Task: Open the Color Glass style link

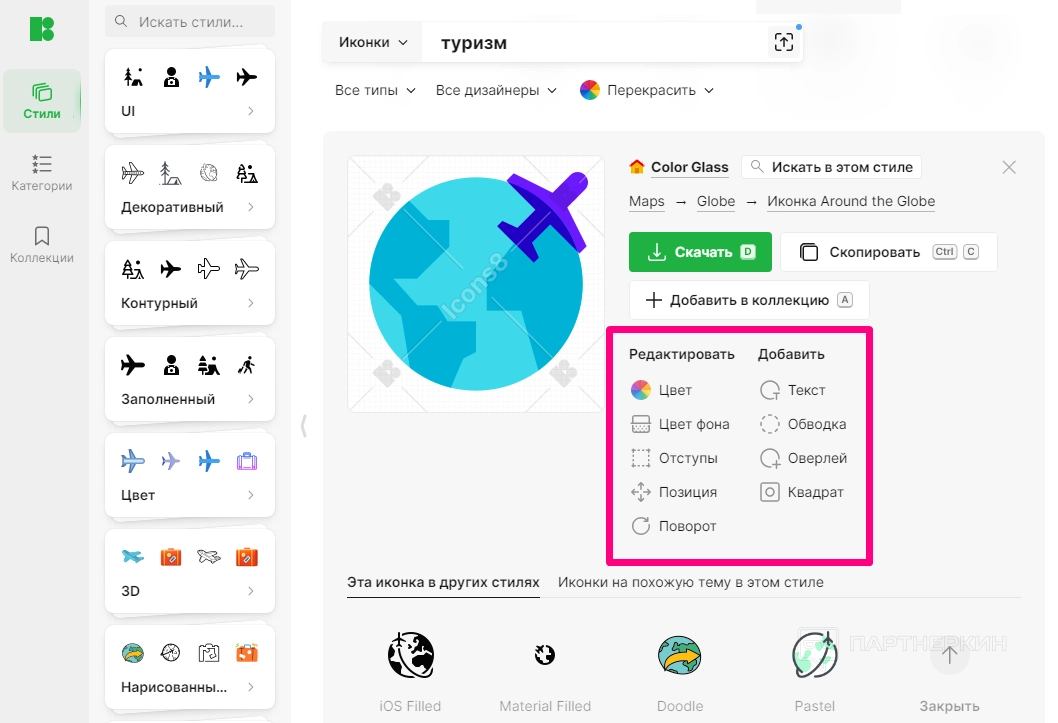Action: coord(690,167)
